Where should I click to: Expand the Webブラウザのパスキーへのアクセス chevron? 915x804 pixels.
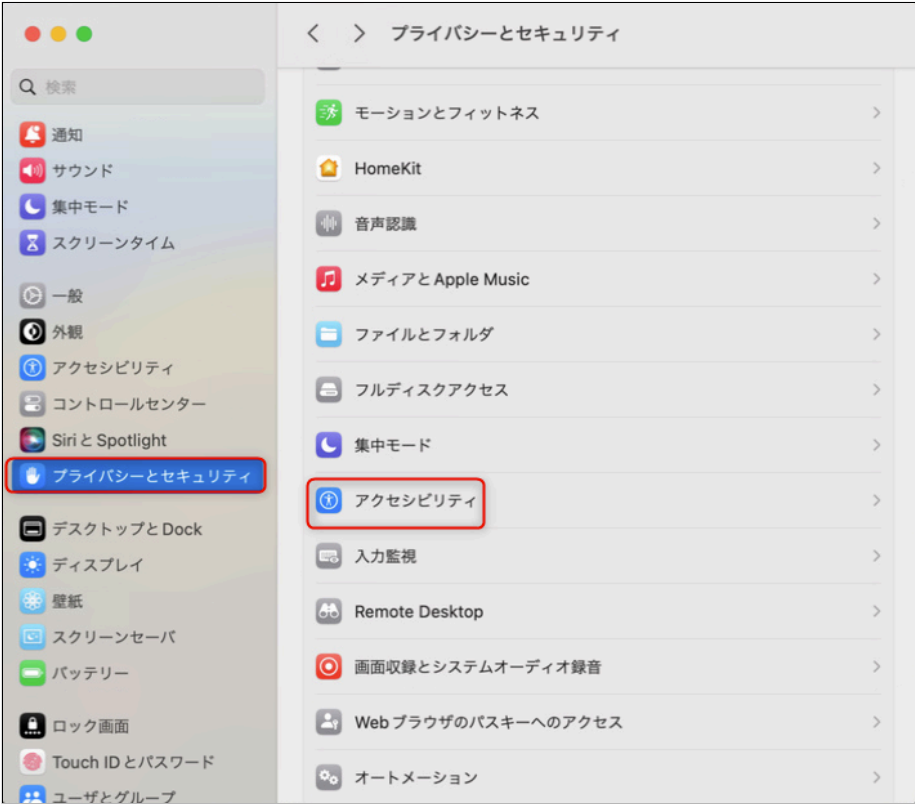click(876, 722)
